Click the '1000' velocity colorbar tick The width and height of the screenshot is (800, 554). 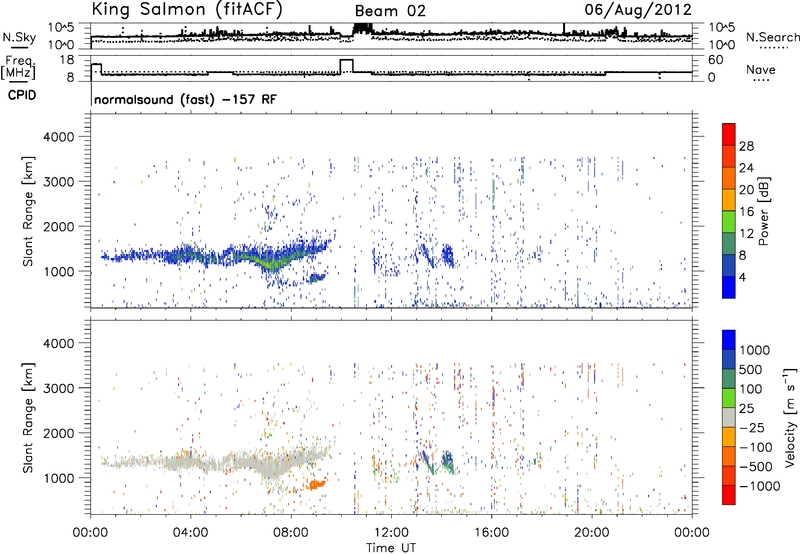(x=755, y=350)
